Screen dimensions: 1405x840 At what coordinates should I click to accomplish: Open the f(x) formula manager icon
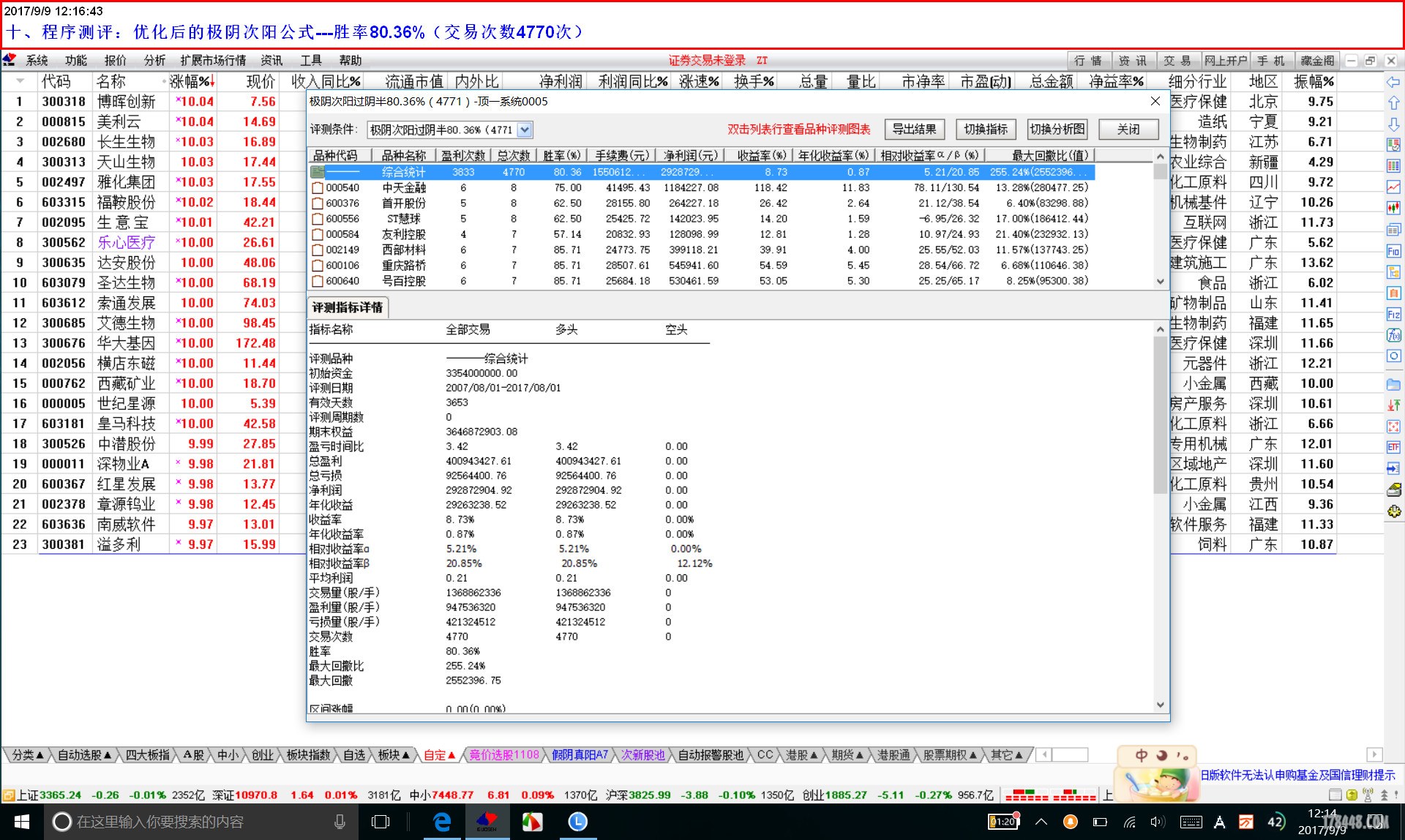pyautogui.click(x=1393, y=335)
